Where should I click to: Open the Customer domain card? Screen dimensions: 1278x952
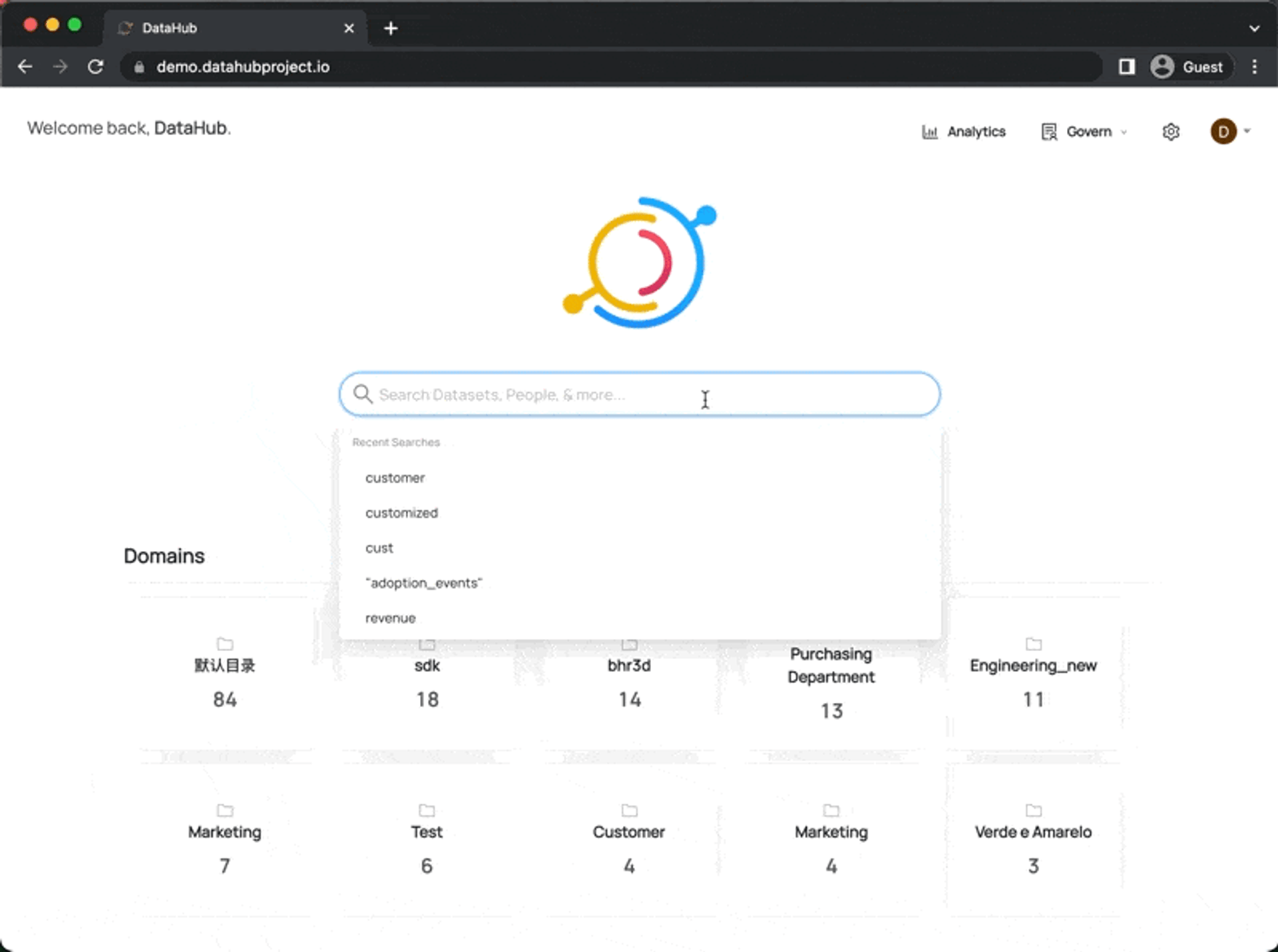(x=630, y=840)
